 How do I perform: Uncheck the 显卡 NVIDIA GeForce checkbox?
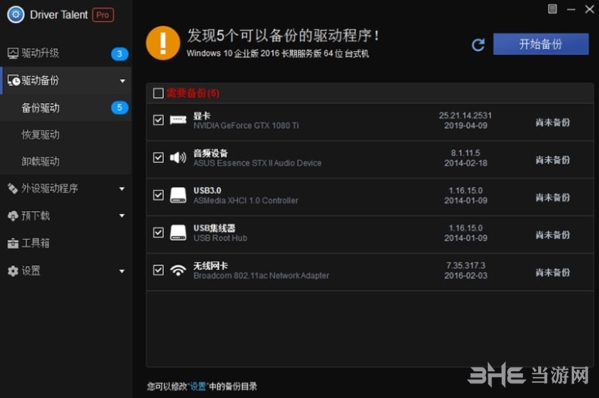point(158,120)
